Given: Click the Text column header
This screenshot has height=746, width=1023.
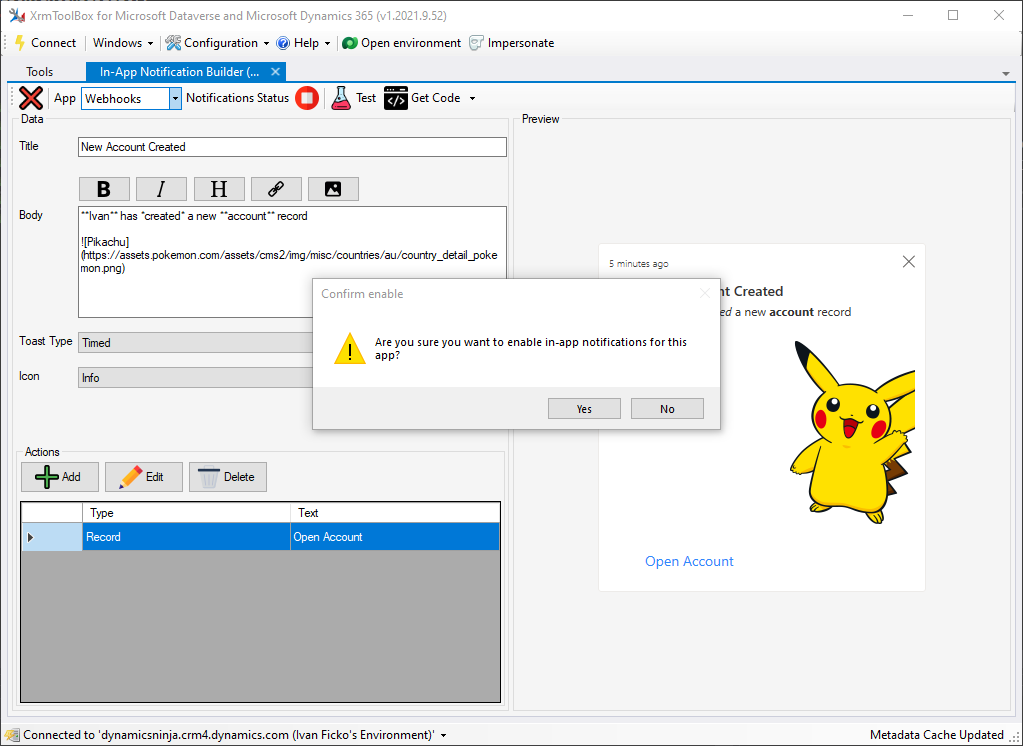Looking at the screenshot, I should (395, 513).
